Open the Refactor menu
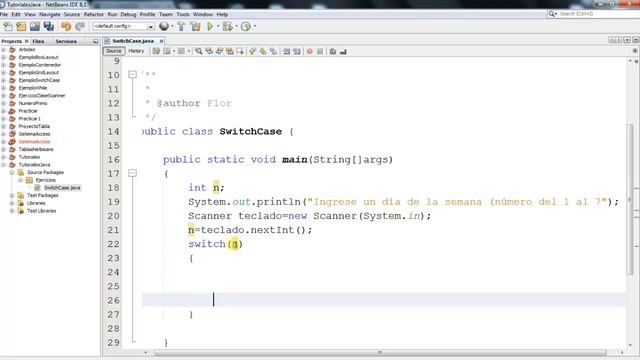The height and width of the screenshot is (360, 640). tap(94, 14)
